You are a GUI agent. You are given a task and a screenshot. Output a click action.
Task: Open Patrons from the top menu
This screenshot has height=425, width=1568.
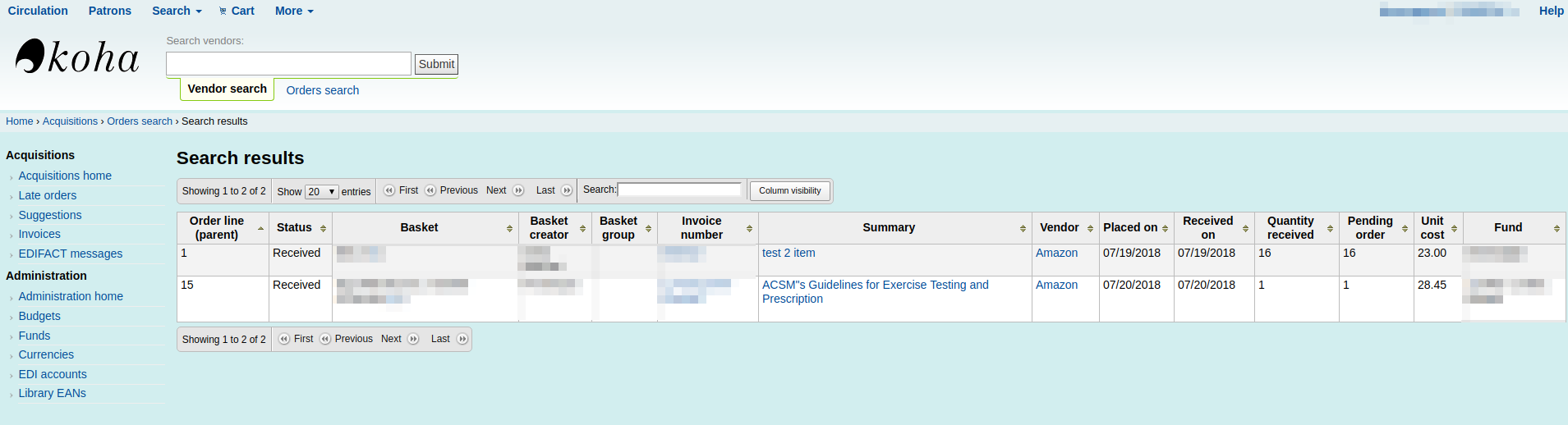[110, 11]
